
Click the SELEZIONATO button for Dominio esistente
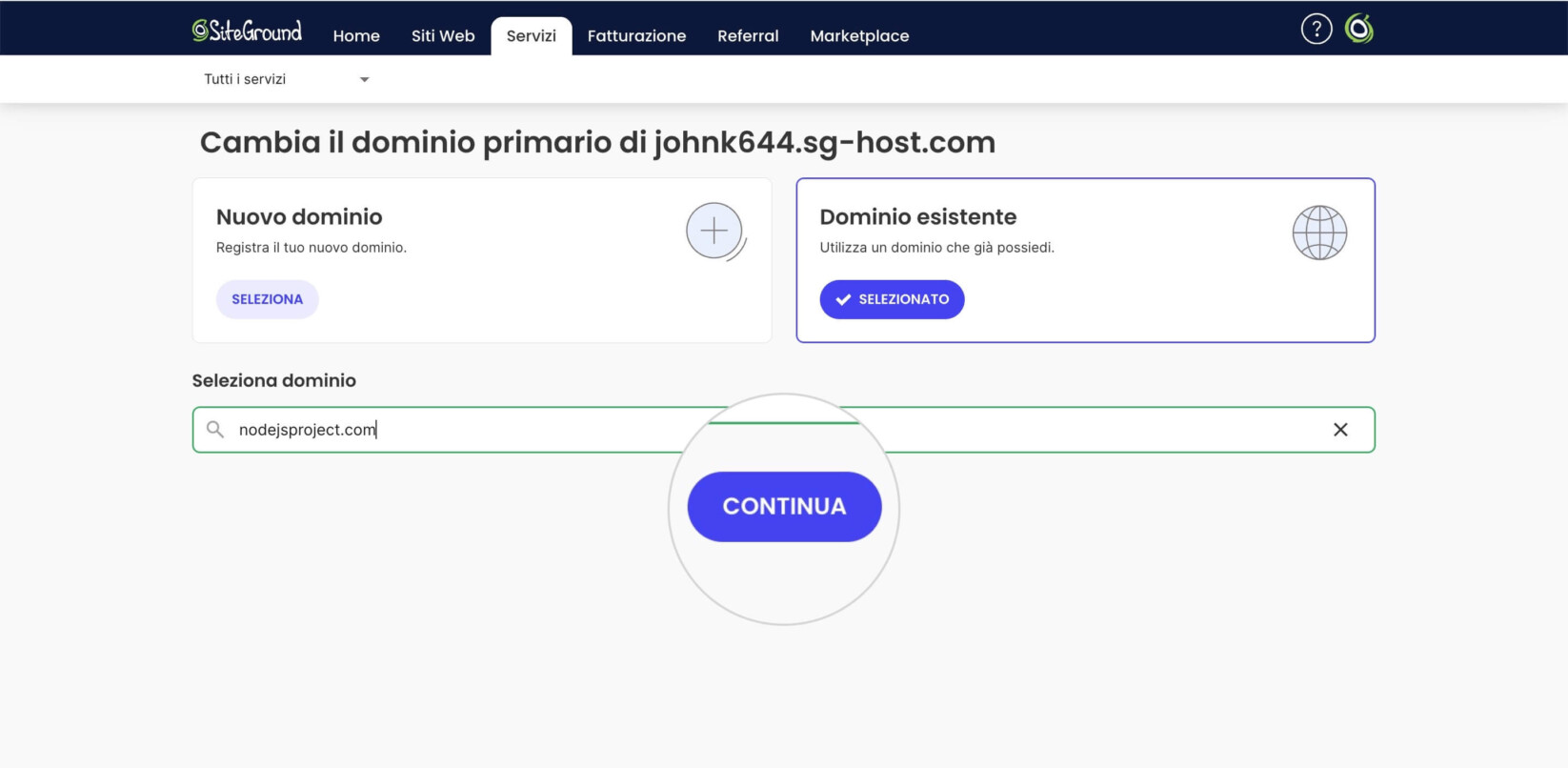(x=892, y=299)
